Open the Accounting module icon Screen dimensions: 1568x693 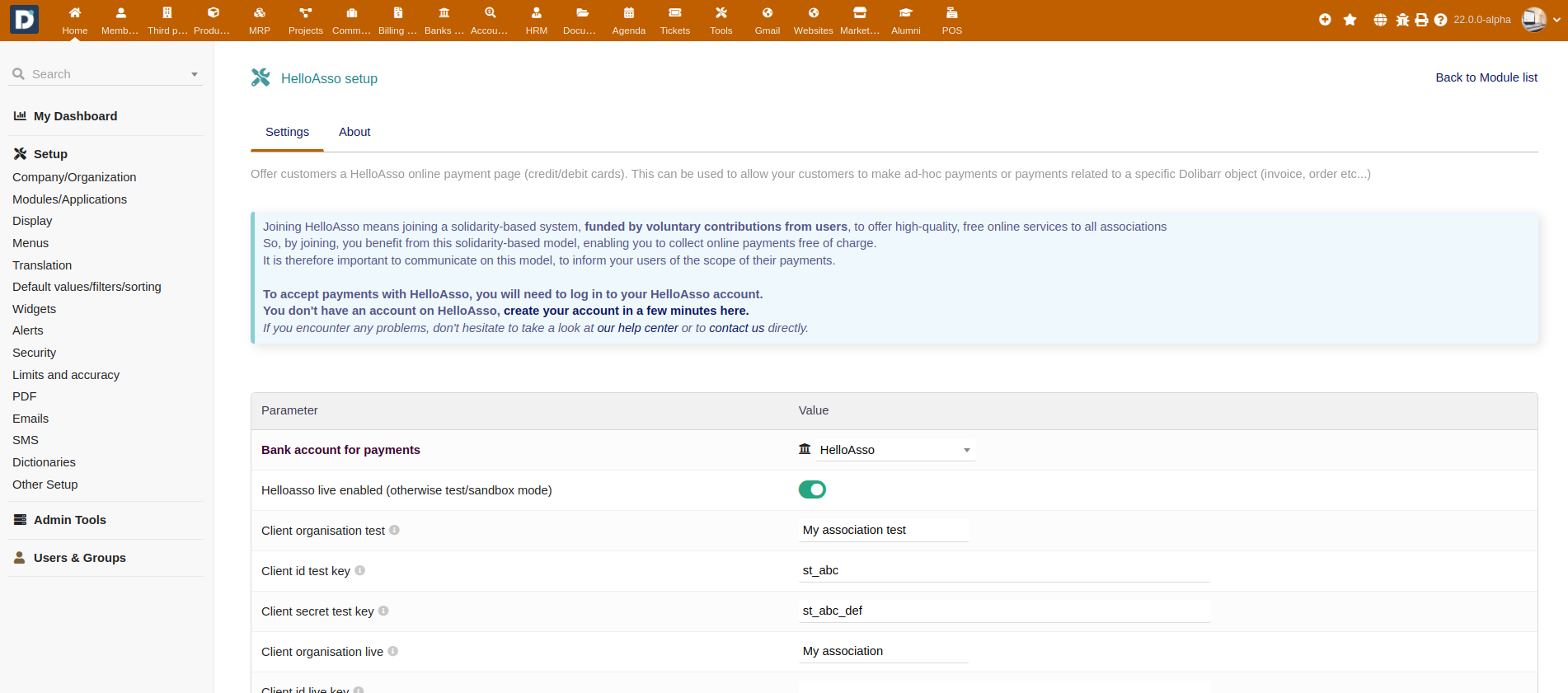[x=491, y=13]
